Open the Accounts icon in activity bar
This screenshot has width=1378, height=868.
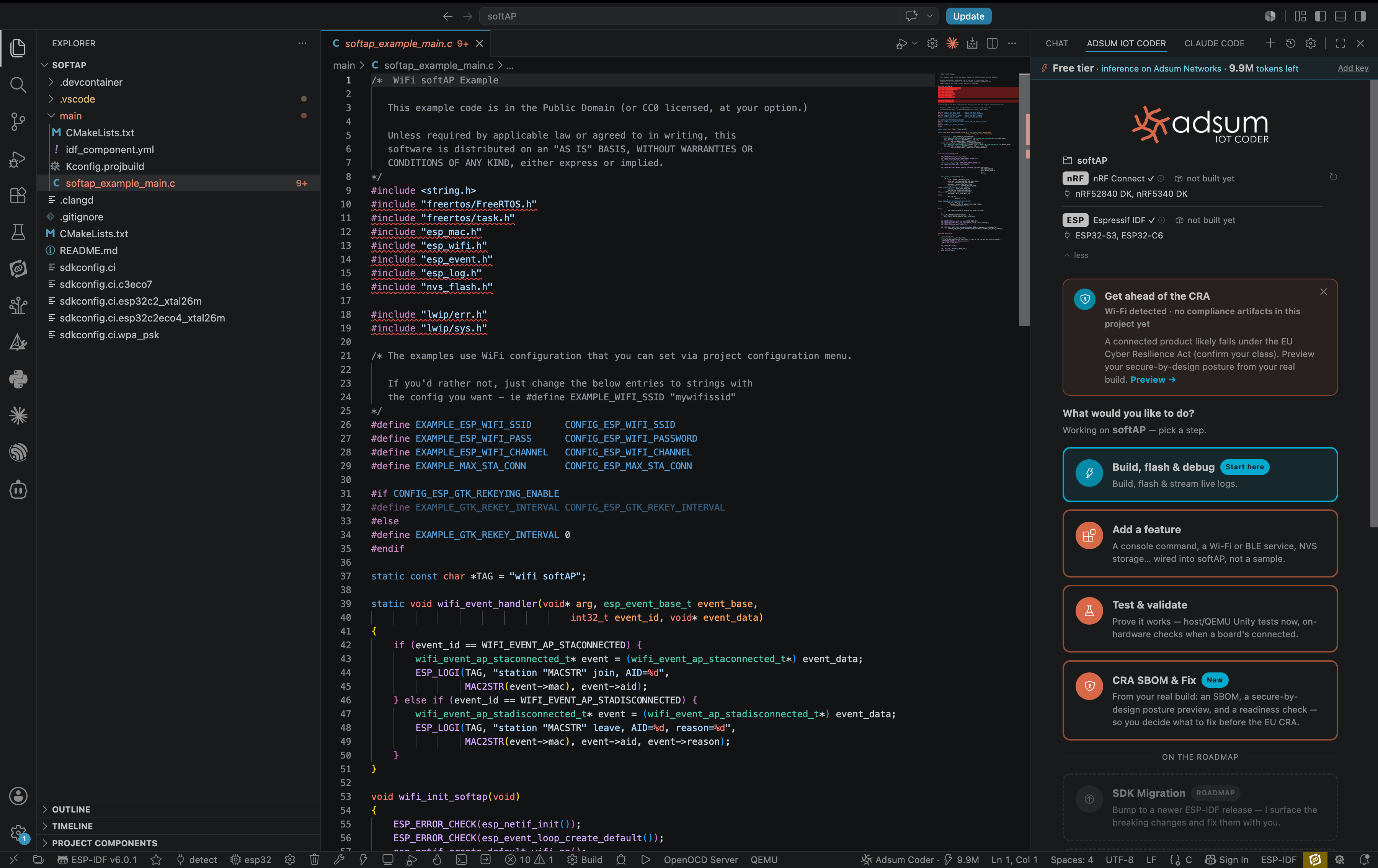pos(18,796)
